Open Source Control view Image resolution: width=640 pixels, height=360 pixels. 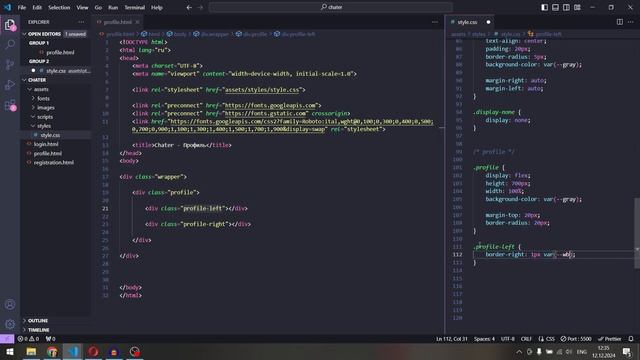click(10, 64)
